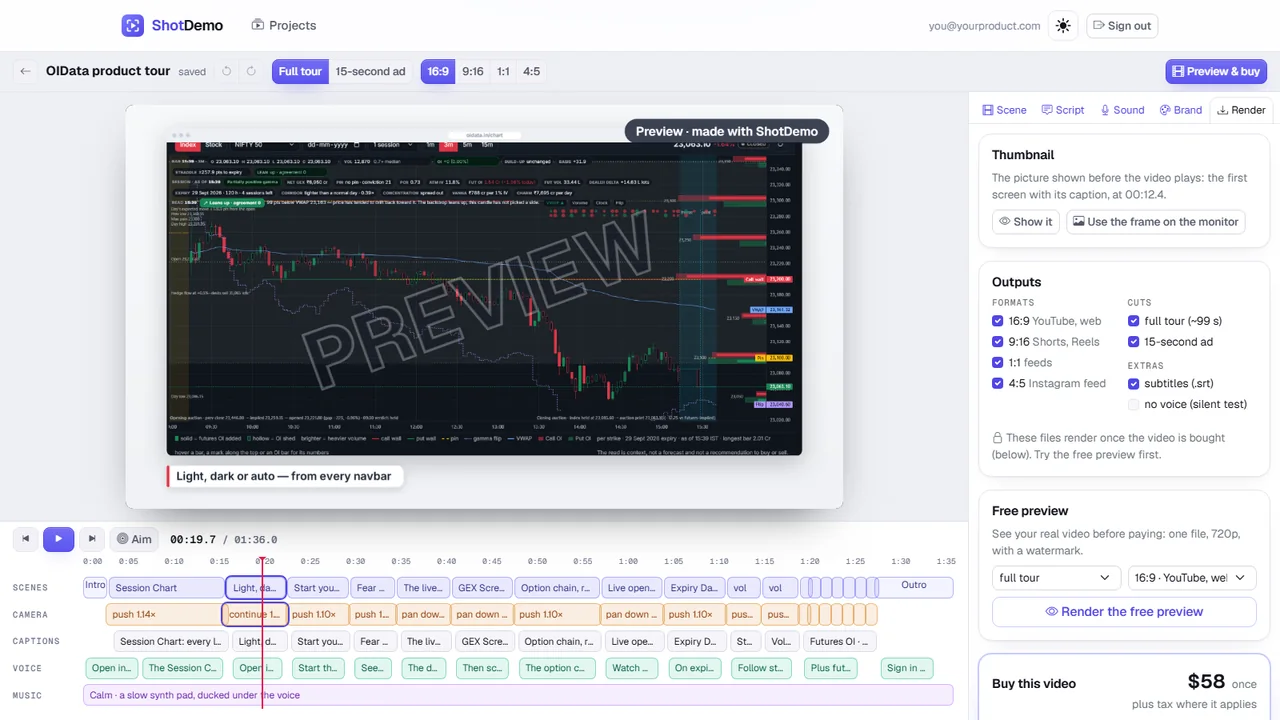
Task: Render the free preview
Action: pyautogui.click(x=1124, y=612)
